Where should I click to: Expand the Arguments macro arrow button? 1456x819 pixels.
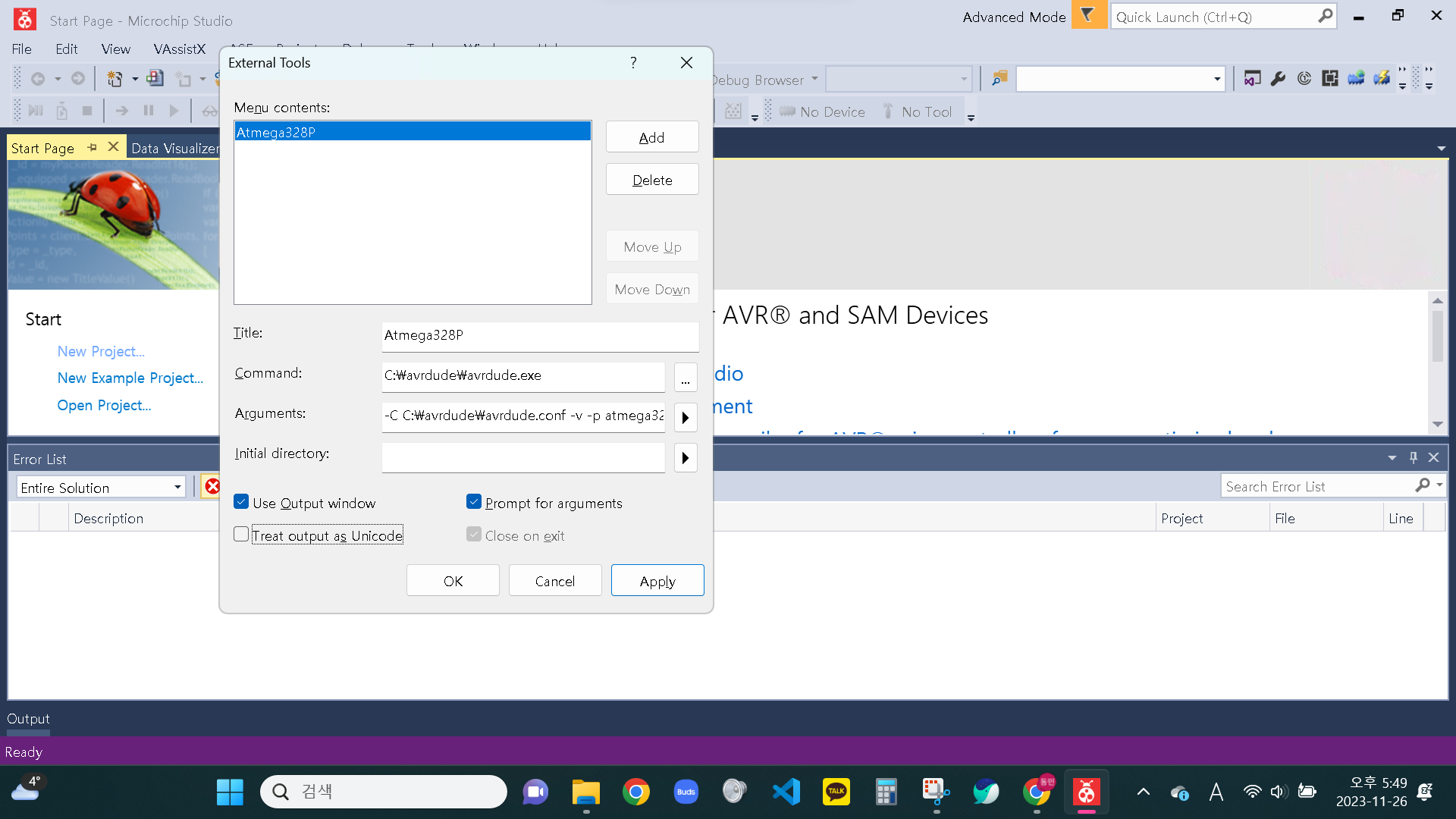tap(686, 418)
